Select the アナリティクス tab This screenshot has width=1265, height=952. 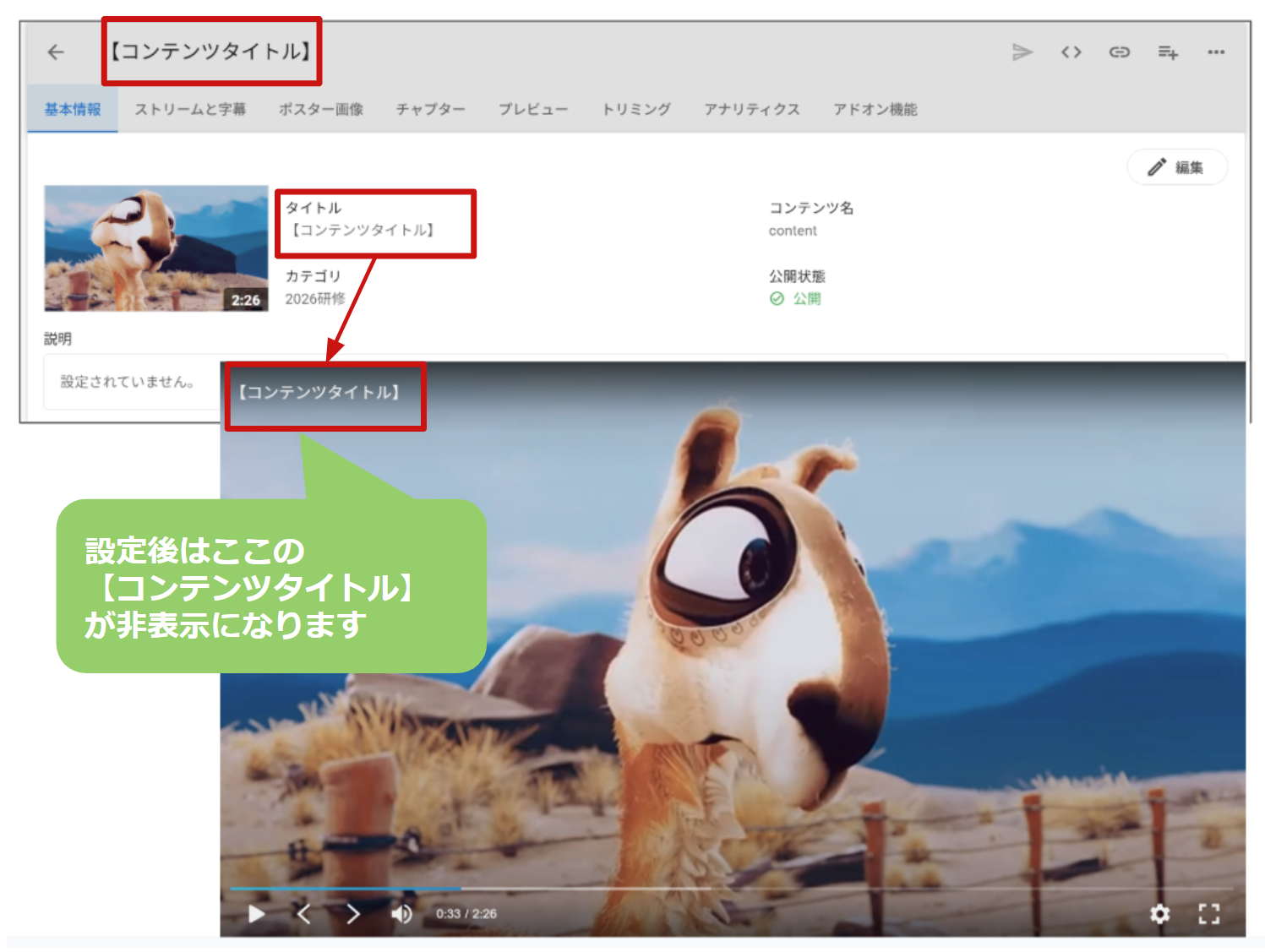click(752, 109)
